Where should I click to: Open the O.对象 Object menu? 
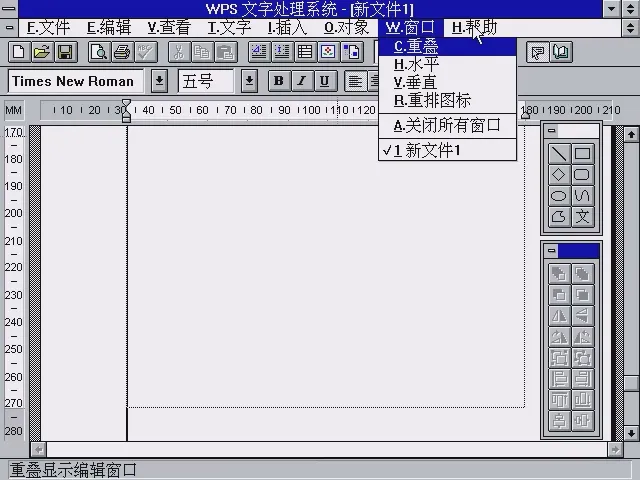[347, 28]
